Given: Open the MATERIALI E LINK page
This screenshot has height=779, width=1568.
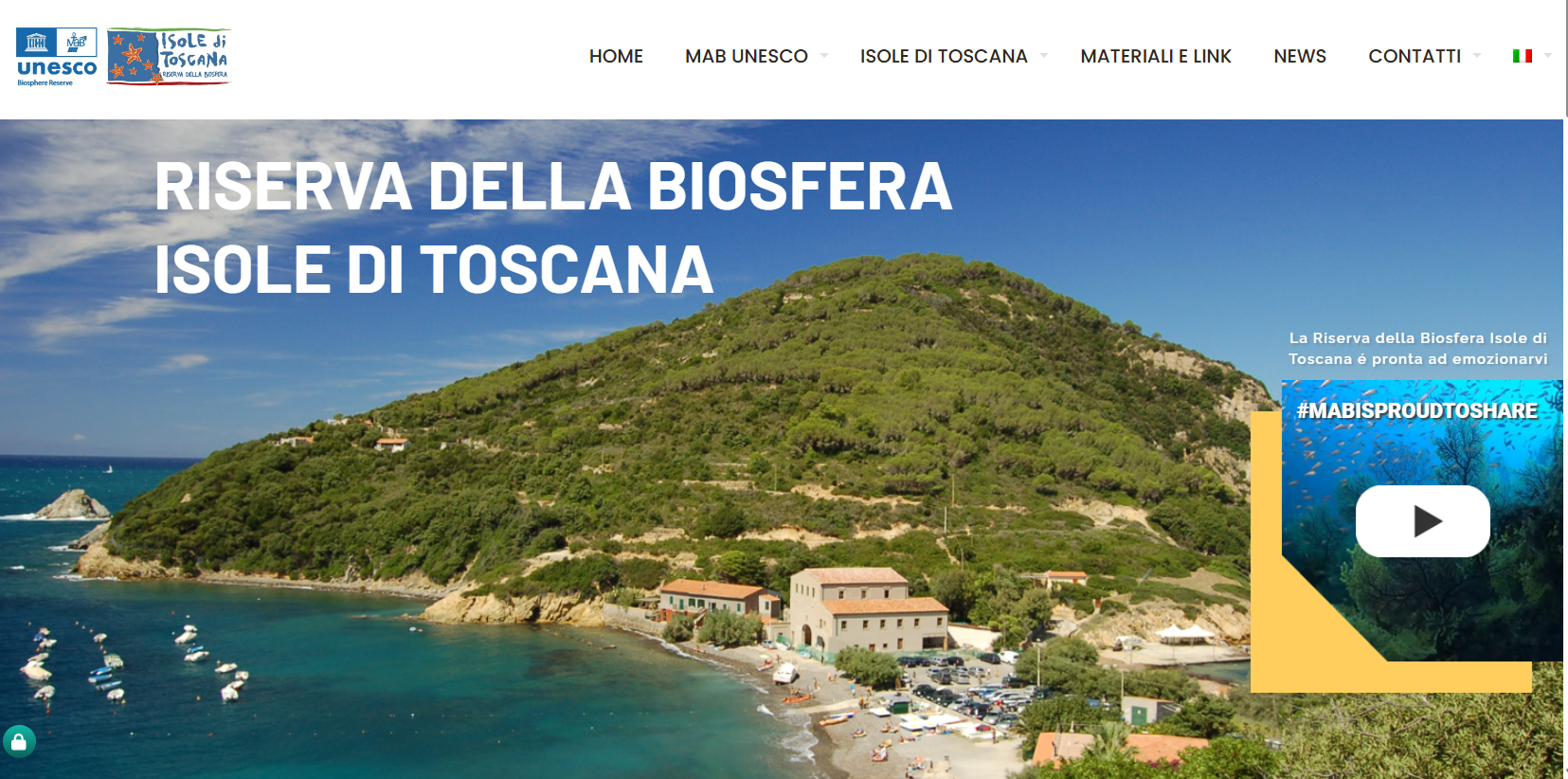Looking at the screenshot, I should tap(1156, 56).
